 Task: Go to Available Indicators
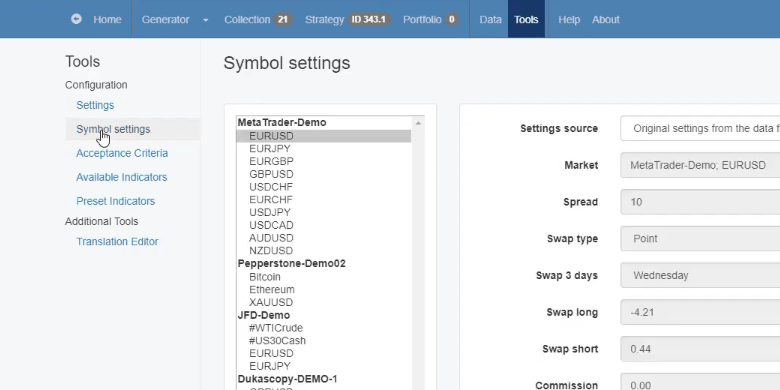(x=121, y=177)
